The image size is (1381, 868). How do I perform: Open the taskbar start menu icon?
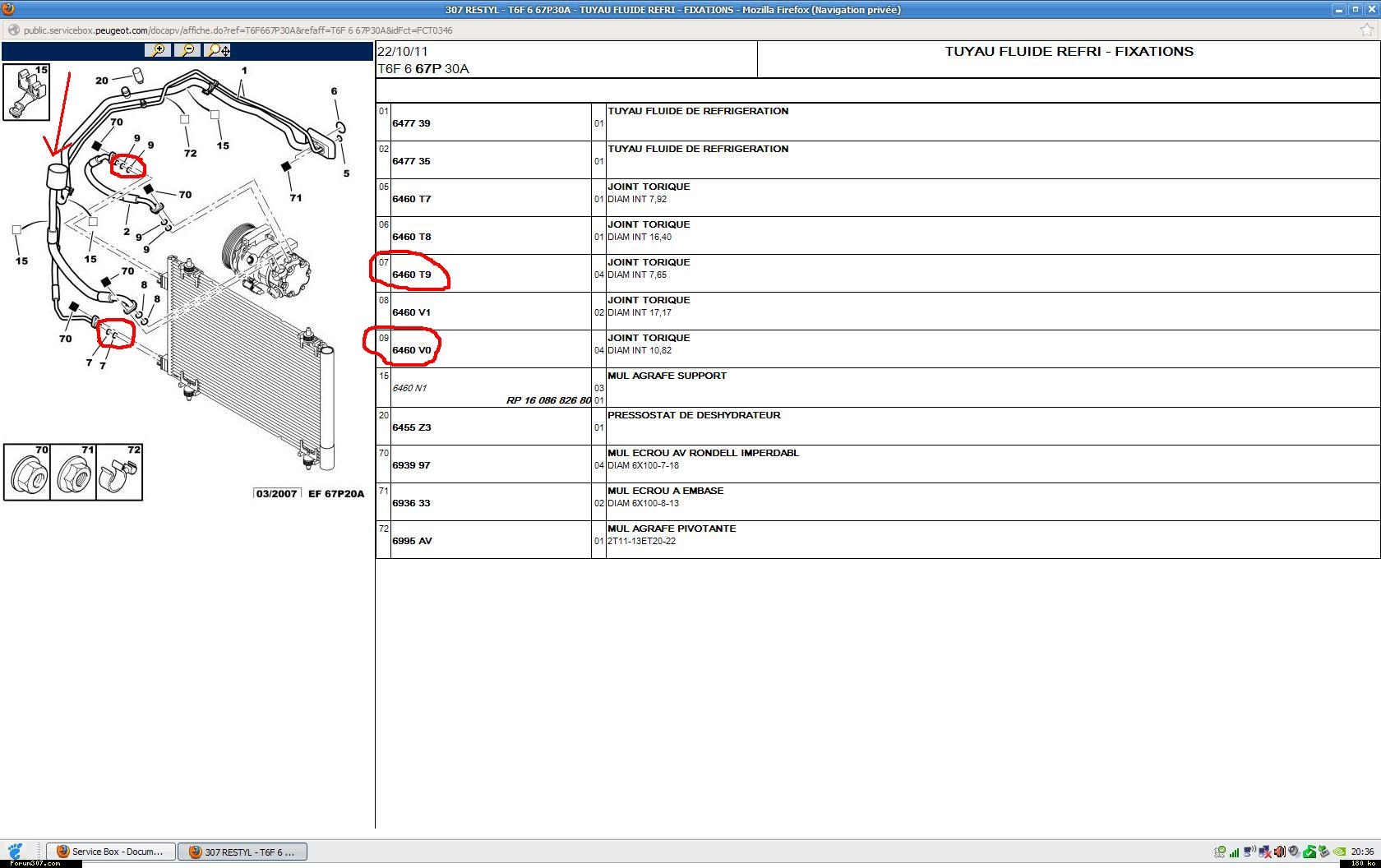pyautogui.click(x=15, y=851)
